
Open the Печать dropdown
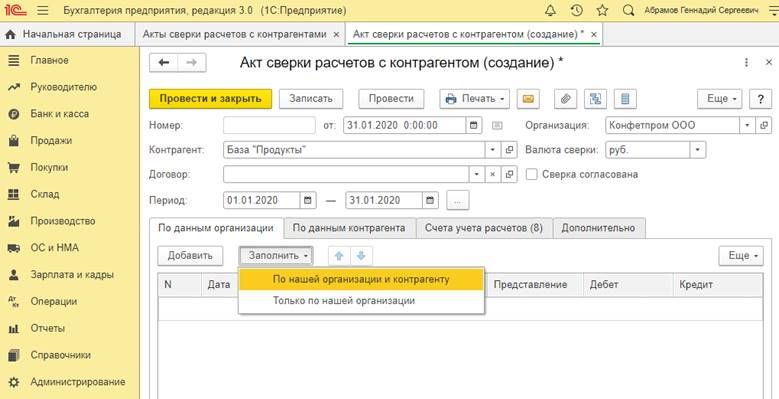[x=474, y=99]
